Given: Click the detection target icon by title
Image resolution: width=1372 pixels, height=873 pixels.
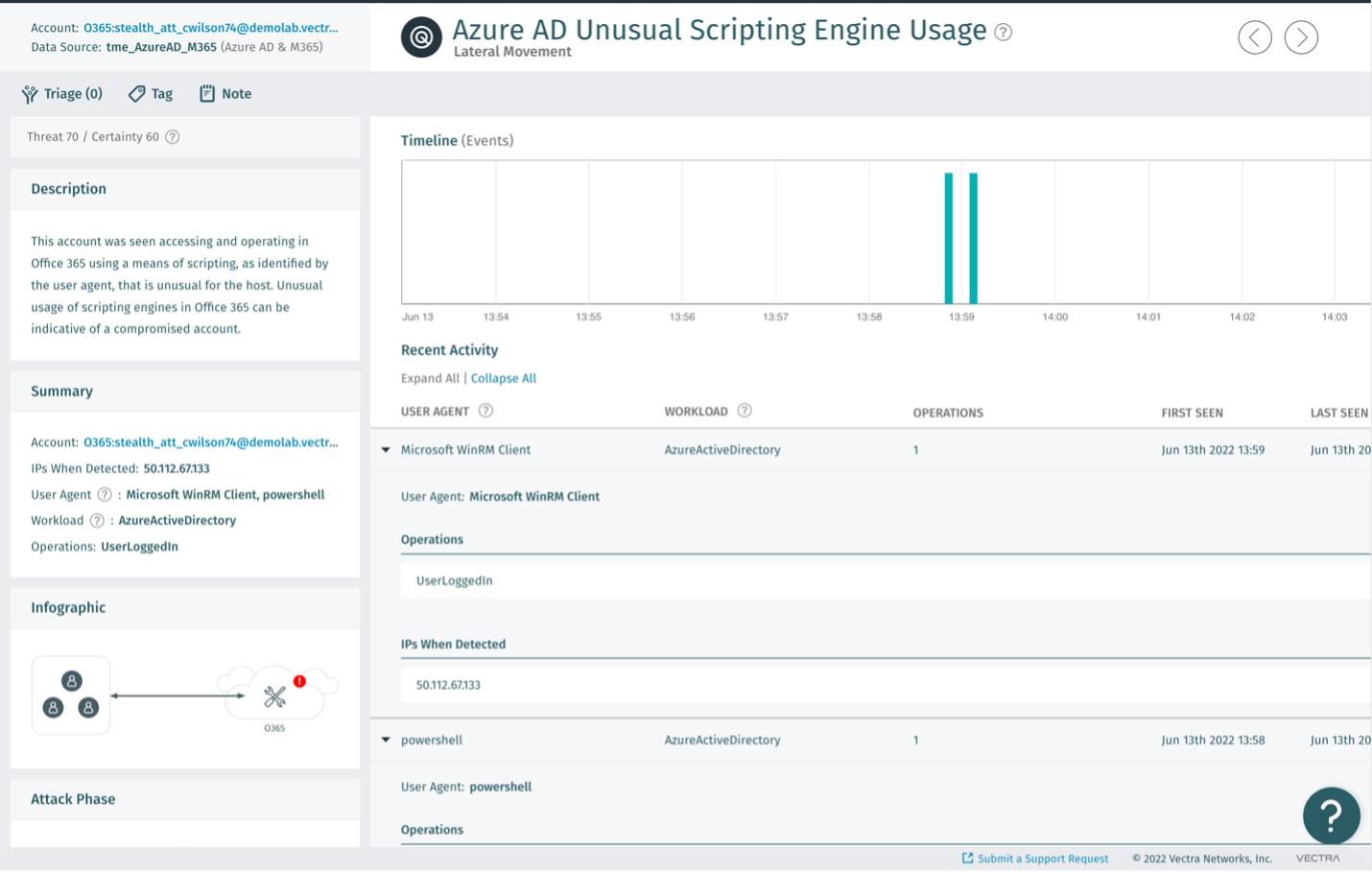Looking at the screenshot, I should coord(421,37).
